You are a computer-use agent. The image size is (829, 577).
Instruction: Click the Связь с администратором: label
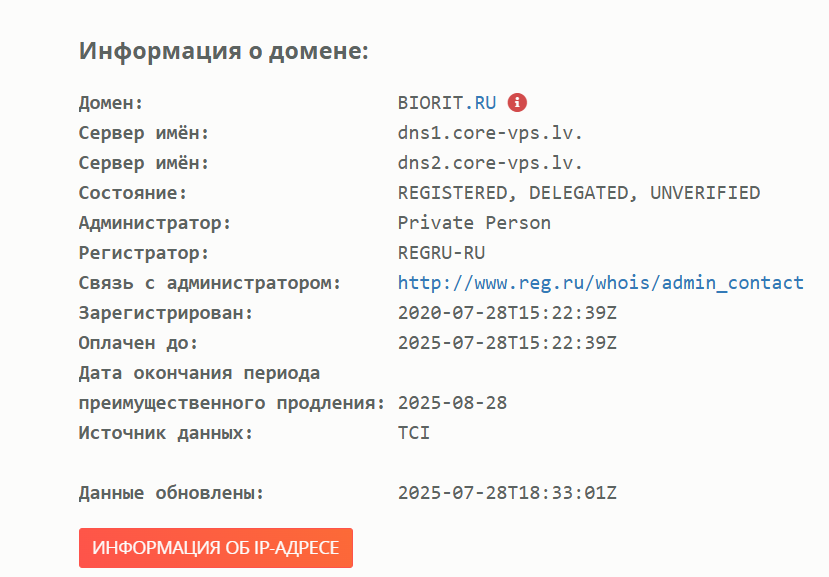[x=210, y=283]
